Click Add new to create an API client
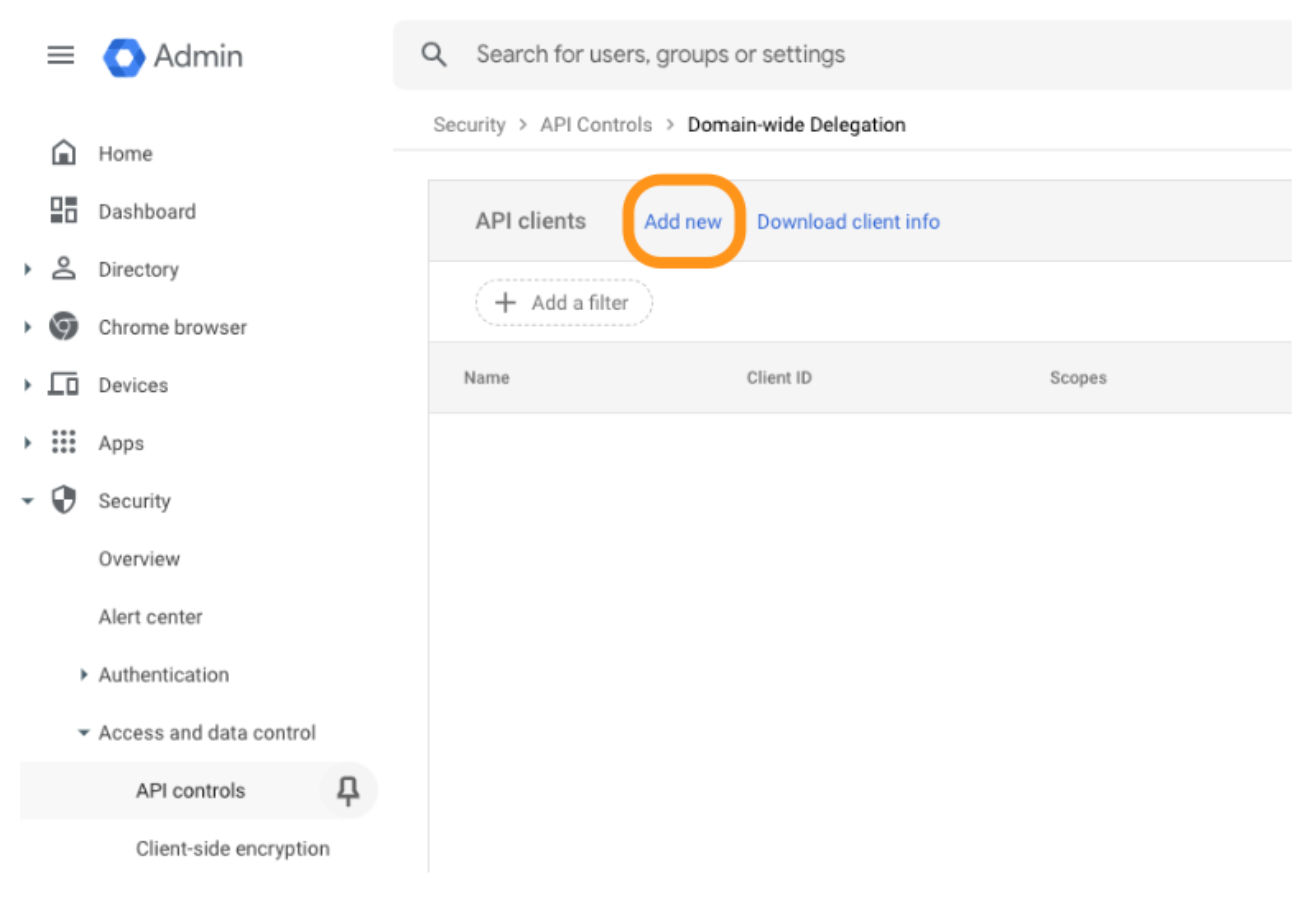 point(683,221)
